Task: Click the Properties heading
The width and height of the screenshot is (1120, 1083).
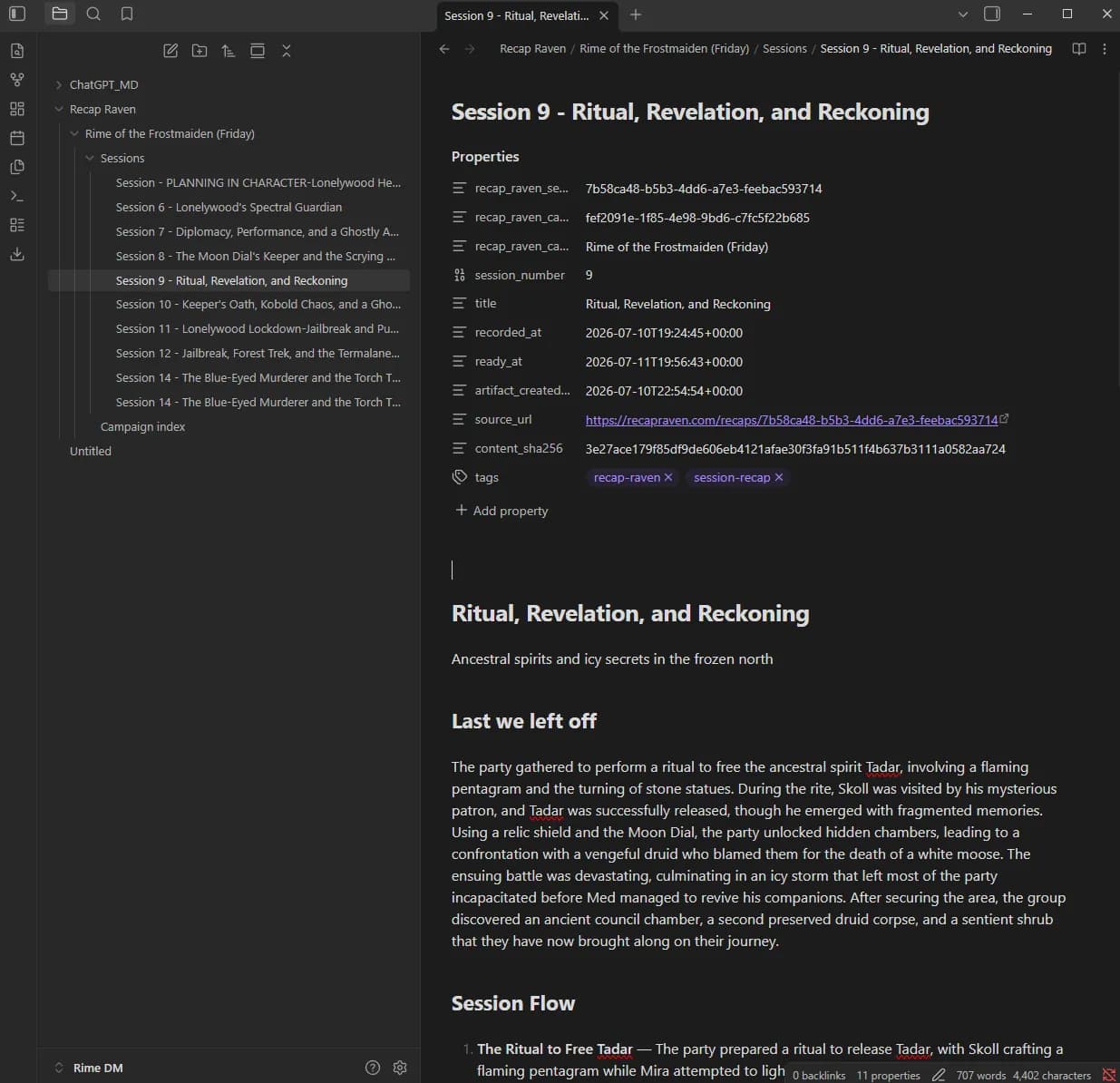Action: [485, 156]
